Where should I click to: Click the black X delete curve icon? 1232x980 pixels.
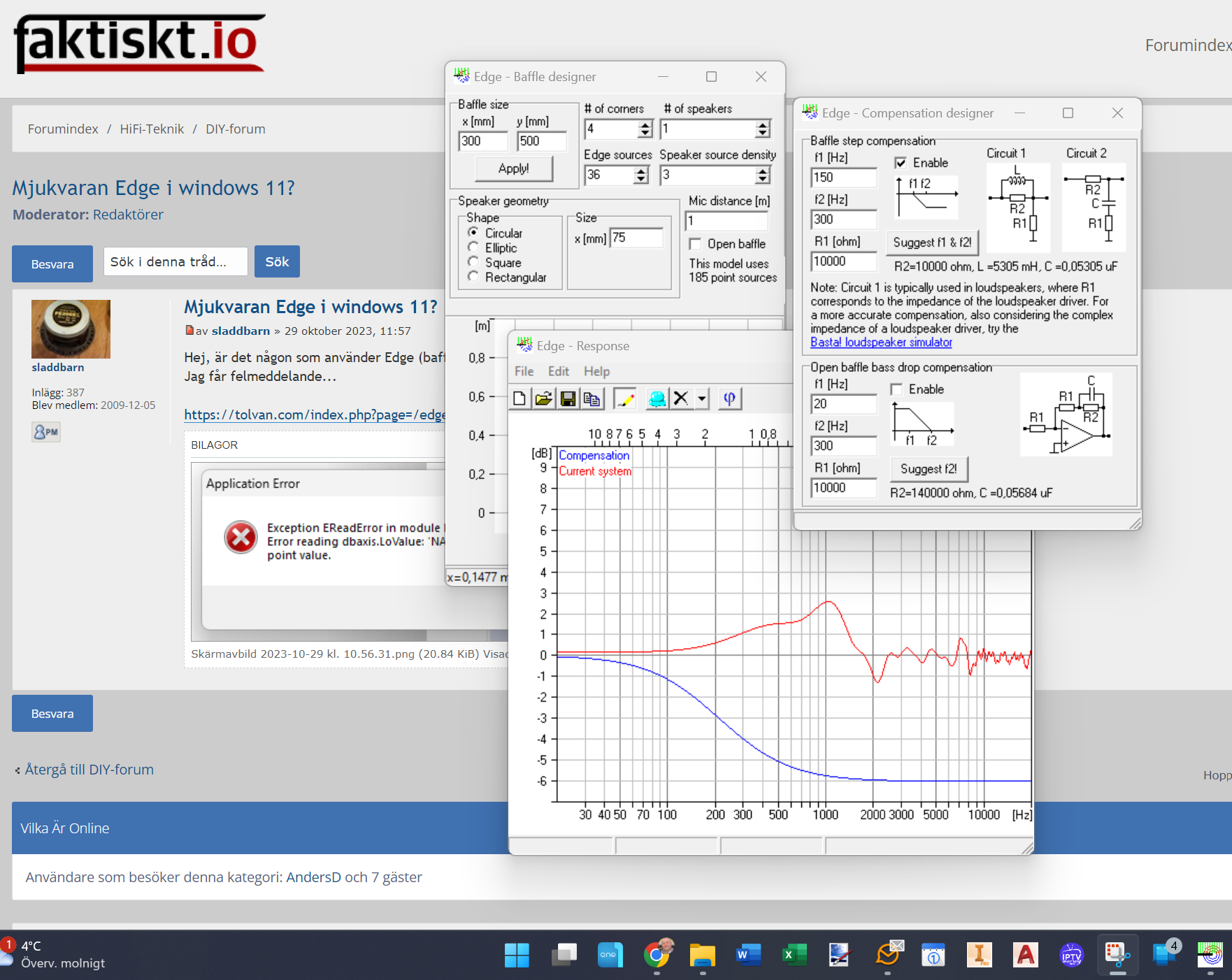681,398
